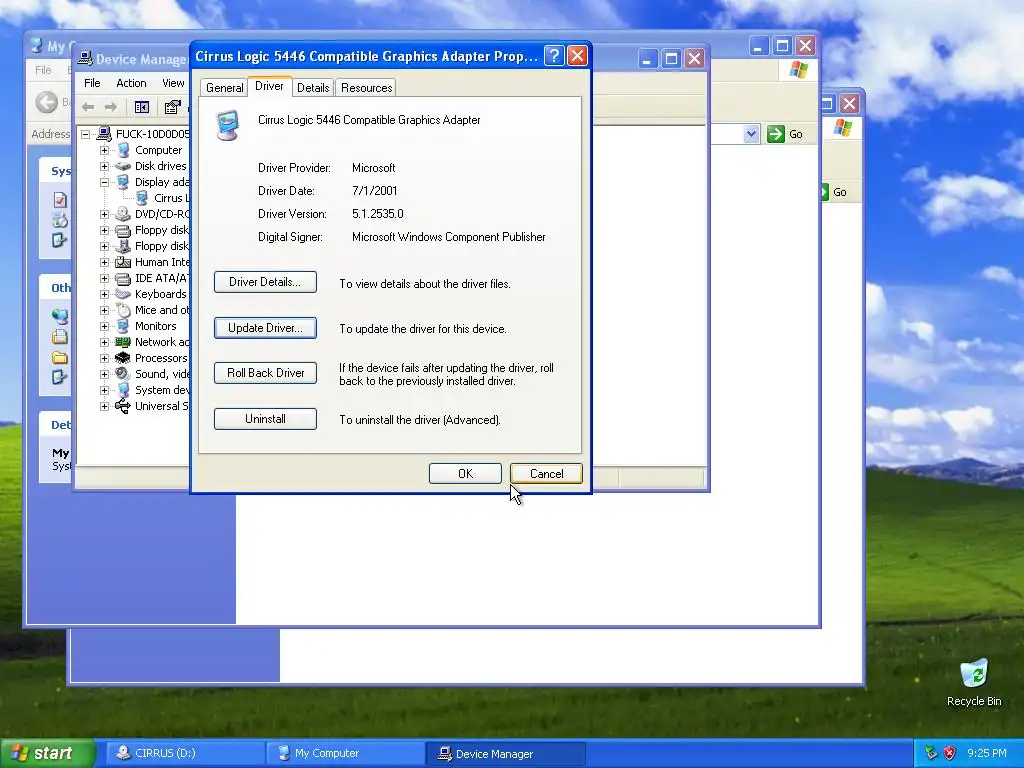Viewport: 1024px width, 768px height.
Task: Open Device Manager View menu
Action: point(173,83)
